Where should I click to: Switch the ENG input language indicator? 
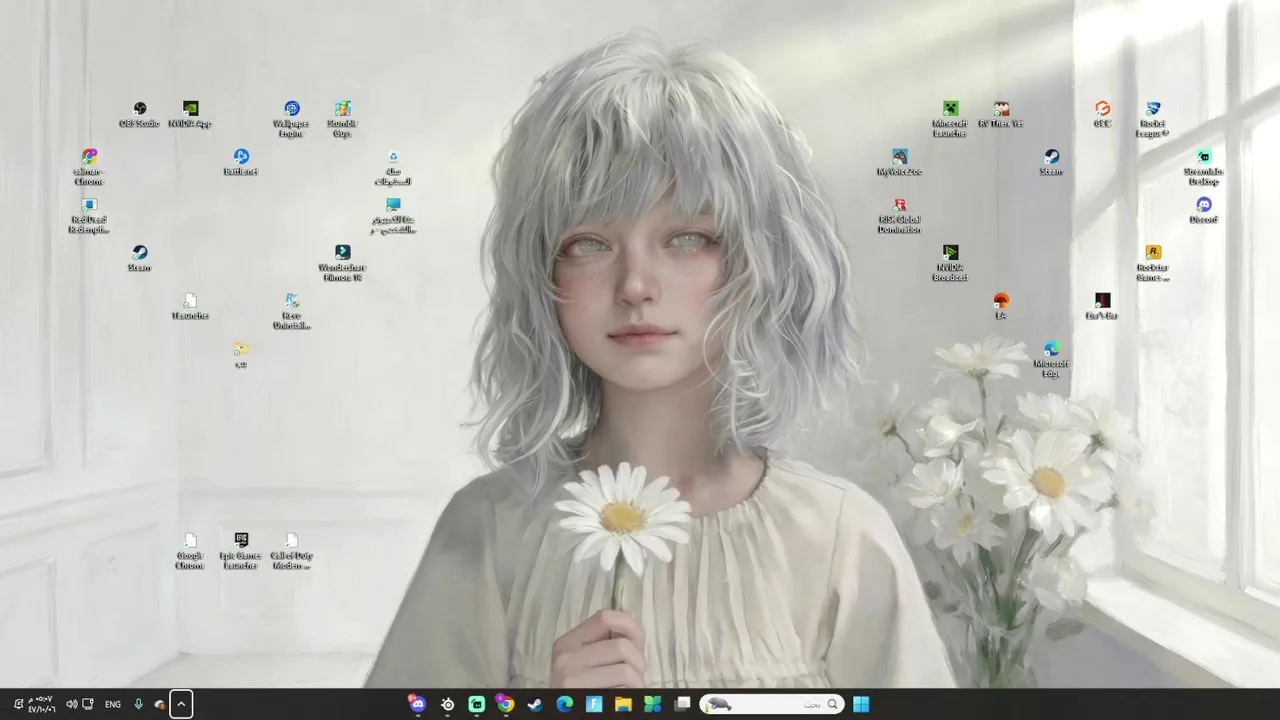(x=113, y=704)
